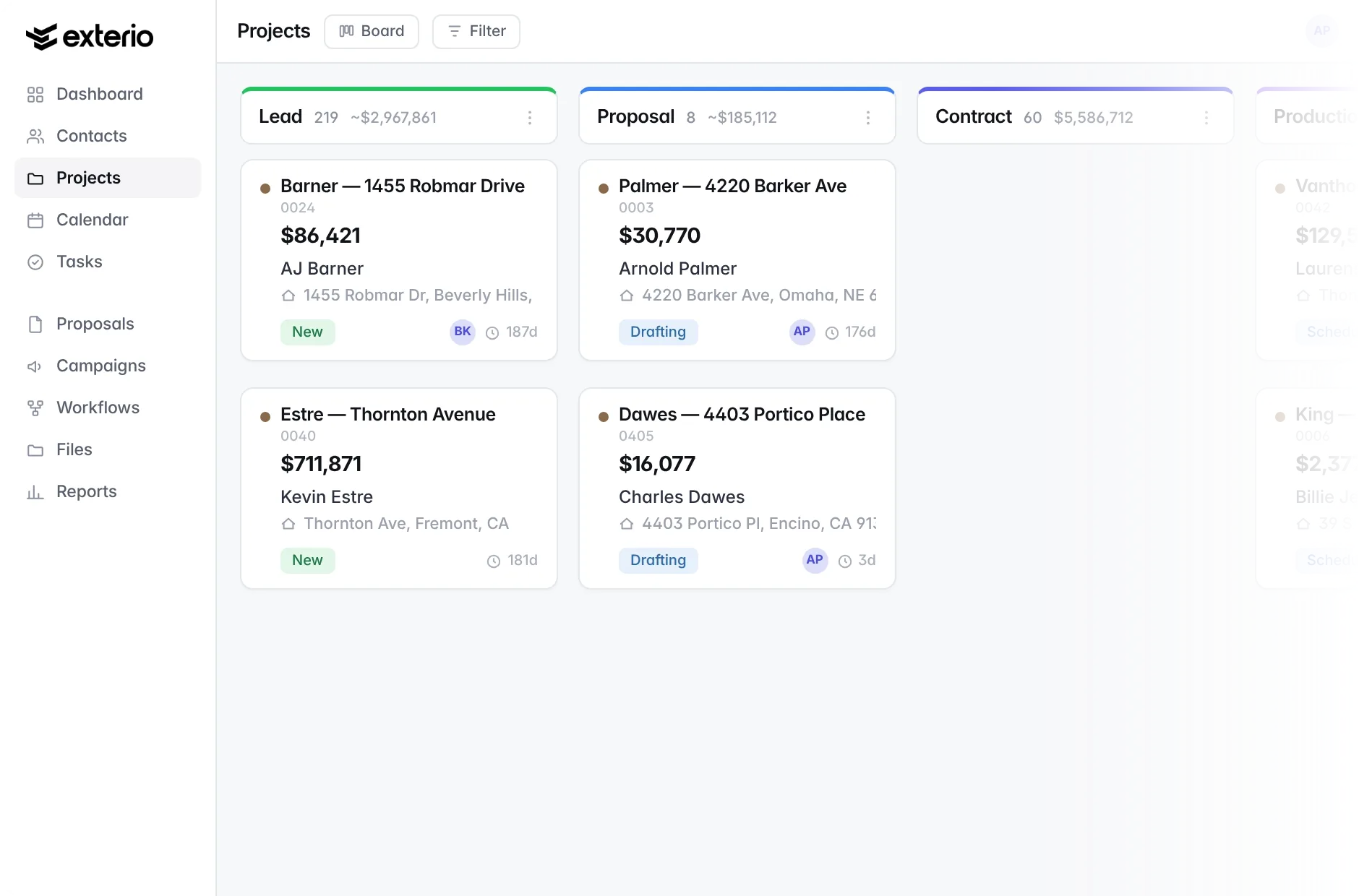Viewport: 1359px width, 896px height.
Task: Open Proposal column options menu
Action: [x=868, y=118]
